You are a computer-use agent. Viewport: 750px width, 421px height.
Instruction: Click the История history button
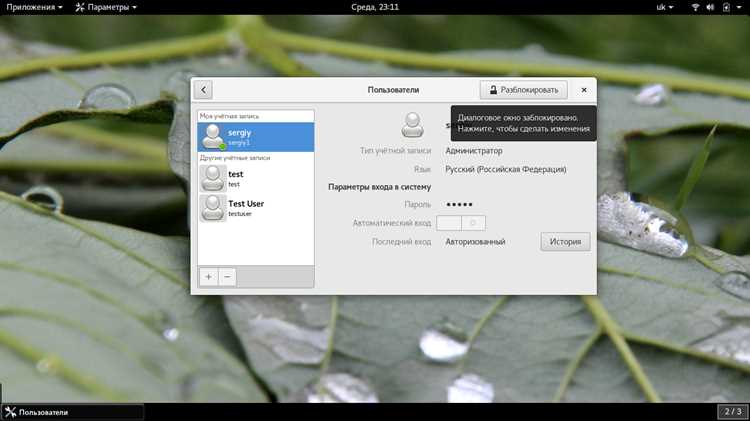click(x=565, y=242)
